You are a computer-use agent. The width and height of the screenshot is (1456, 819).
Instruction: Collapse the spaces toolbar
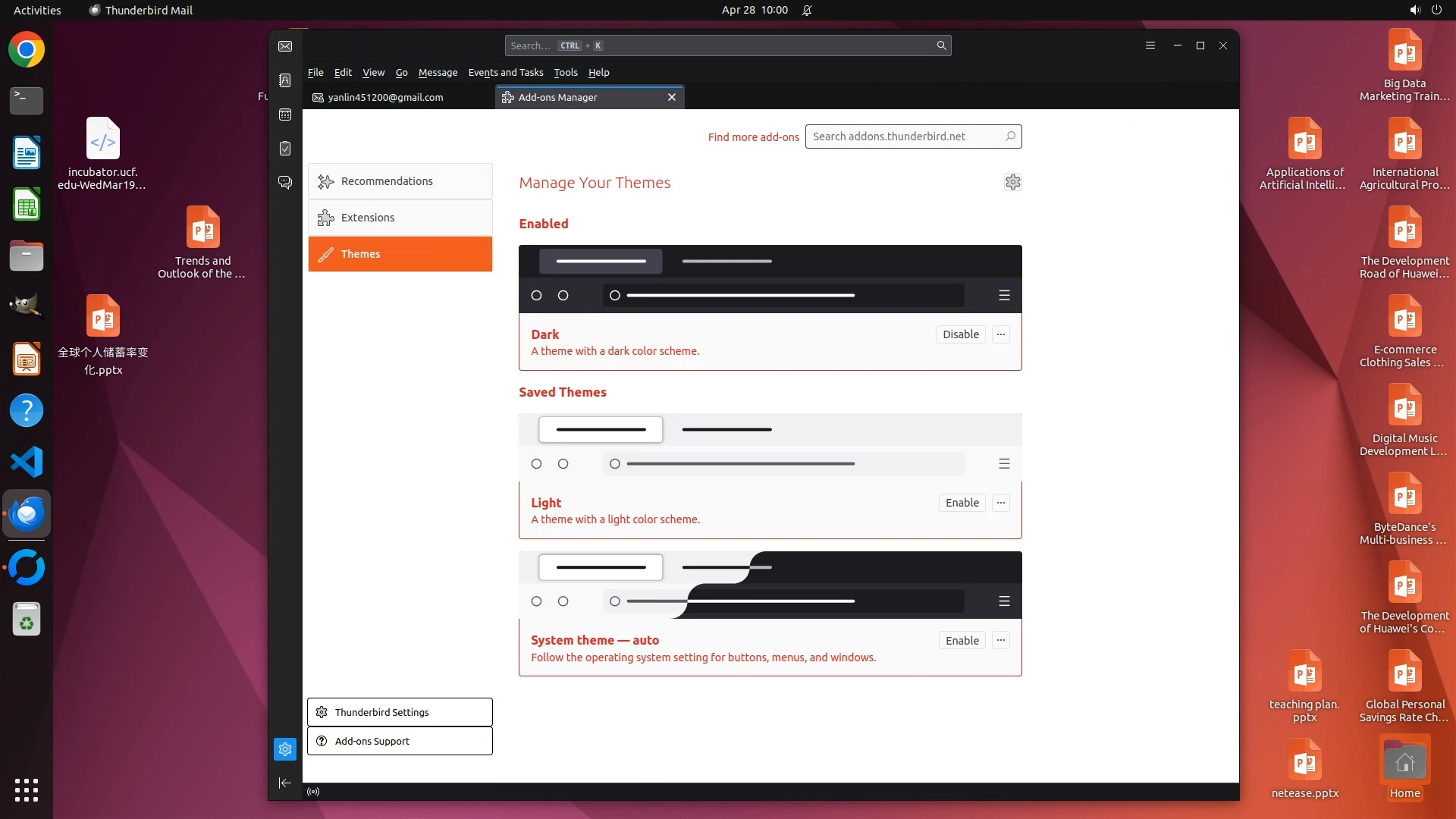[x=285, y=783]
